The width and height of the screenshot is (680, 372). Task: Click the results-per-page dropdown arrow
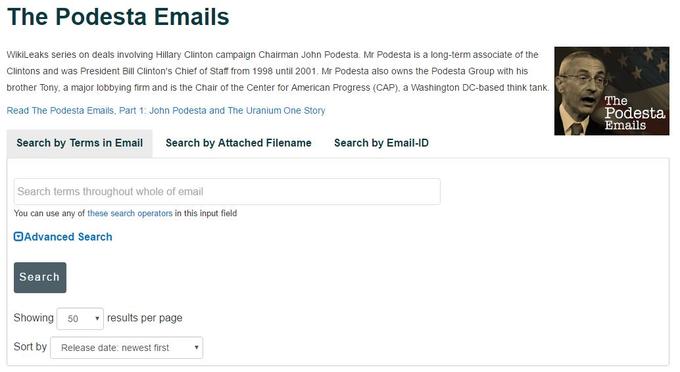point(97,319)
